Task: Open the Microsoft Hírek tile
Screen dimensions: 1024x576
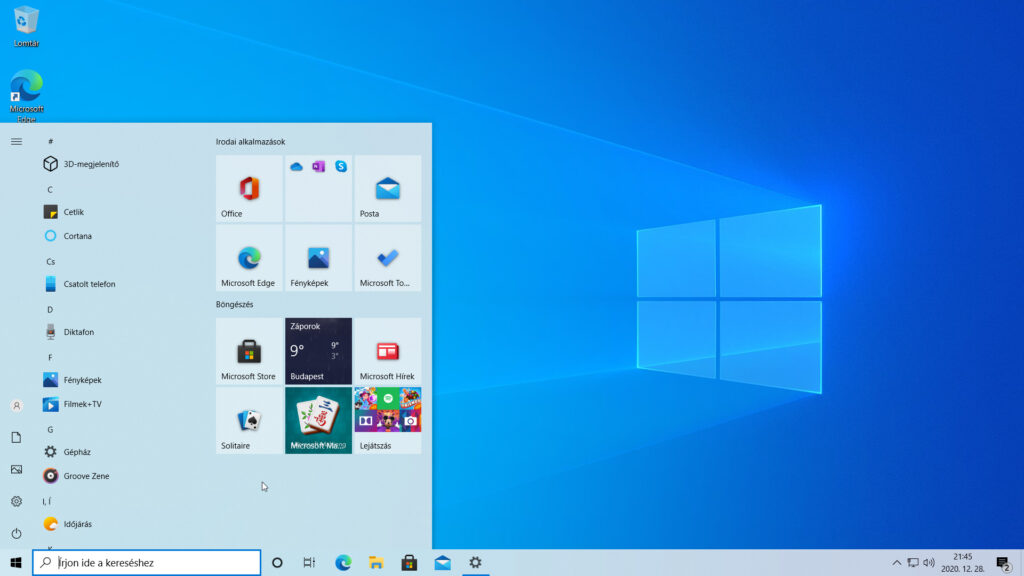Action: tap(387, 351)
